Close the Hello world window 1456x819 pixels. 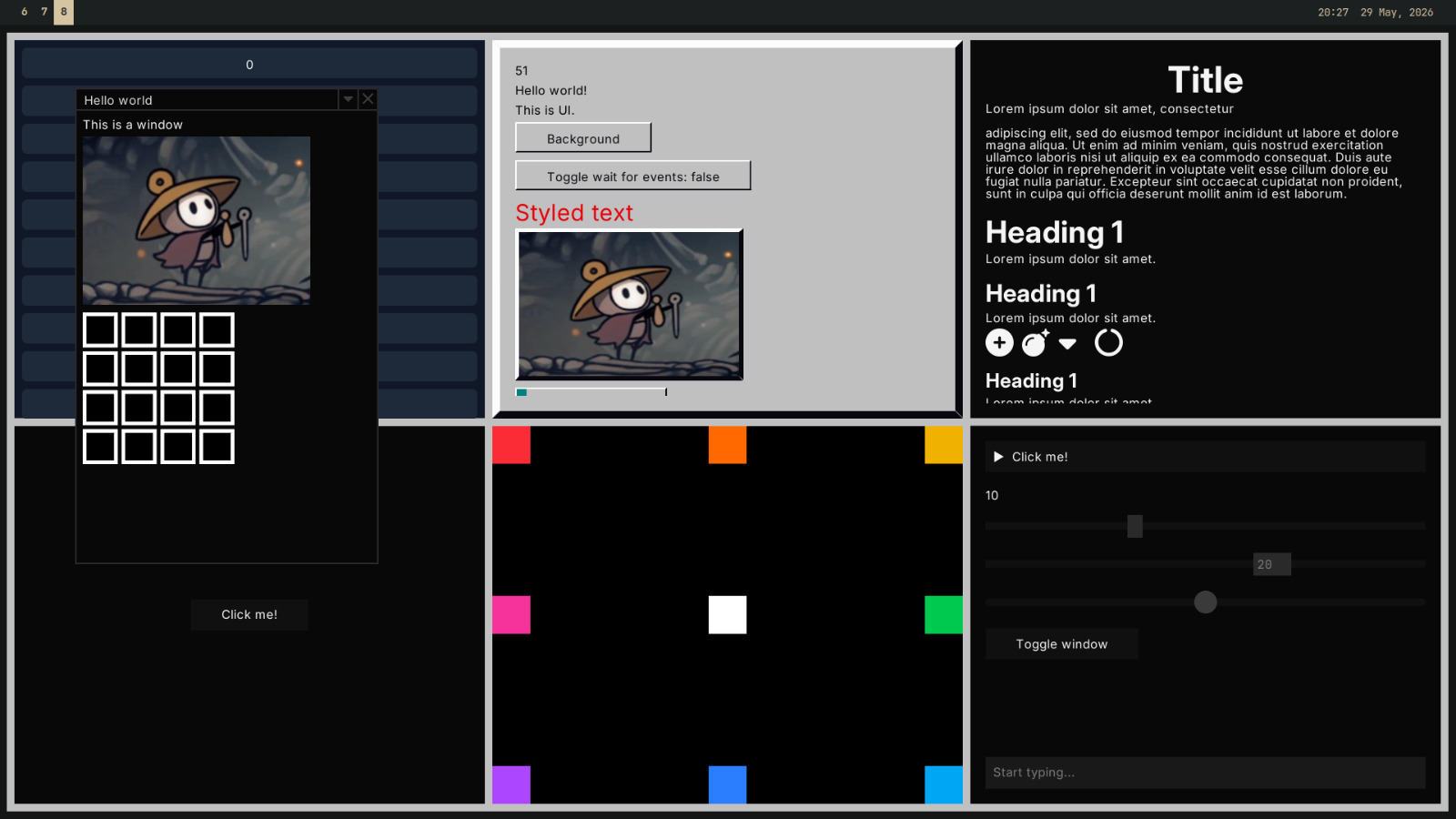click(368, 99)
